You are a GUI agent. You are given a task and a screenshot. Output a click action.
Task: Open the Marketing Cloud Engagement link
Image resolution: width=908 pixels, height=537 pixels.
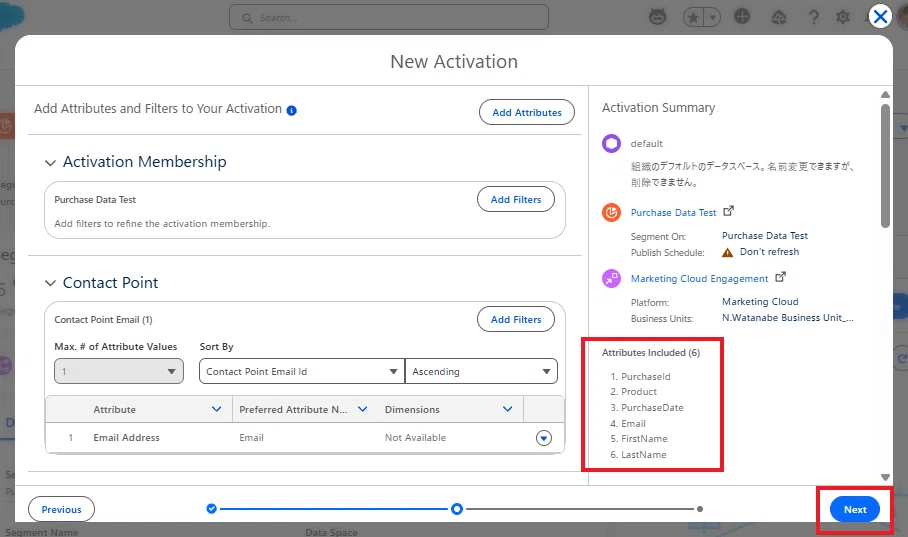700,279
